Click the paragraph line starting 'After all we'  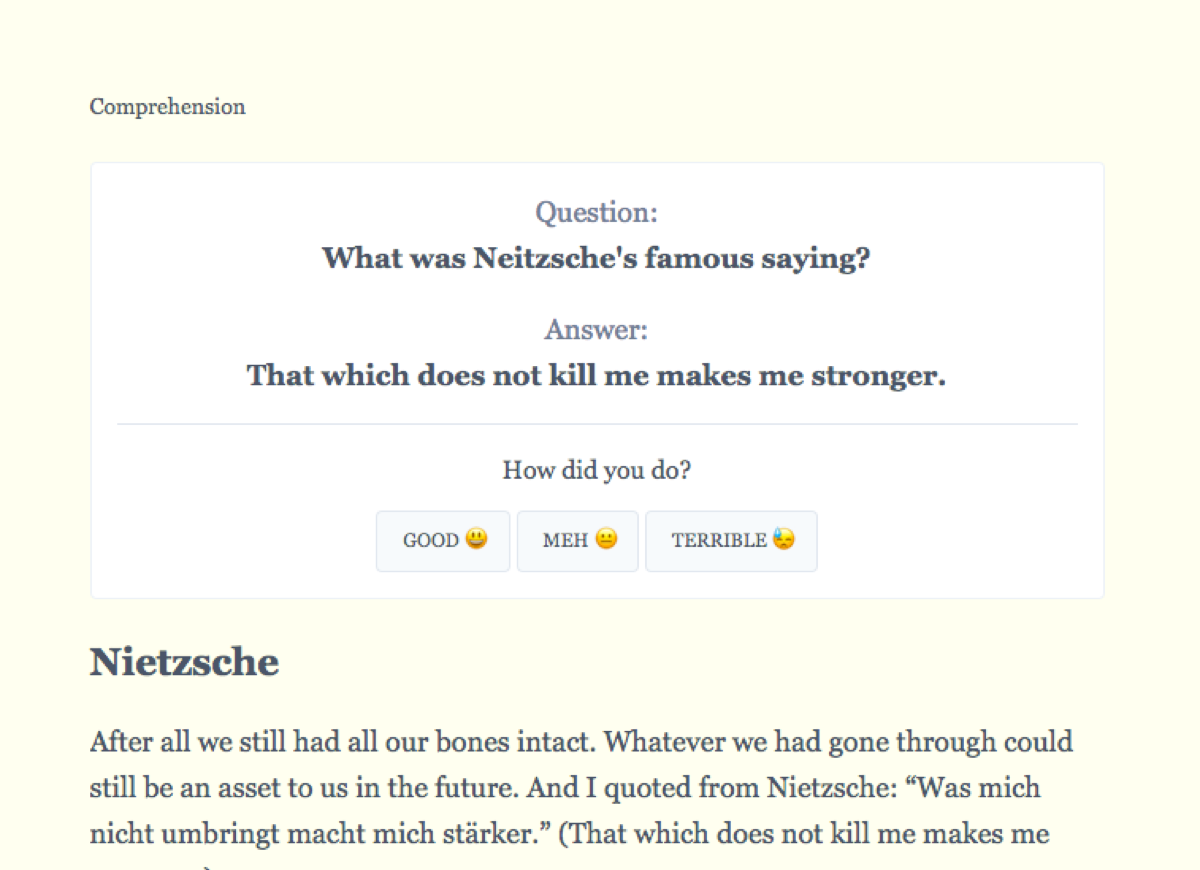[x=581, y=742]
